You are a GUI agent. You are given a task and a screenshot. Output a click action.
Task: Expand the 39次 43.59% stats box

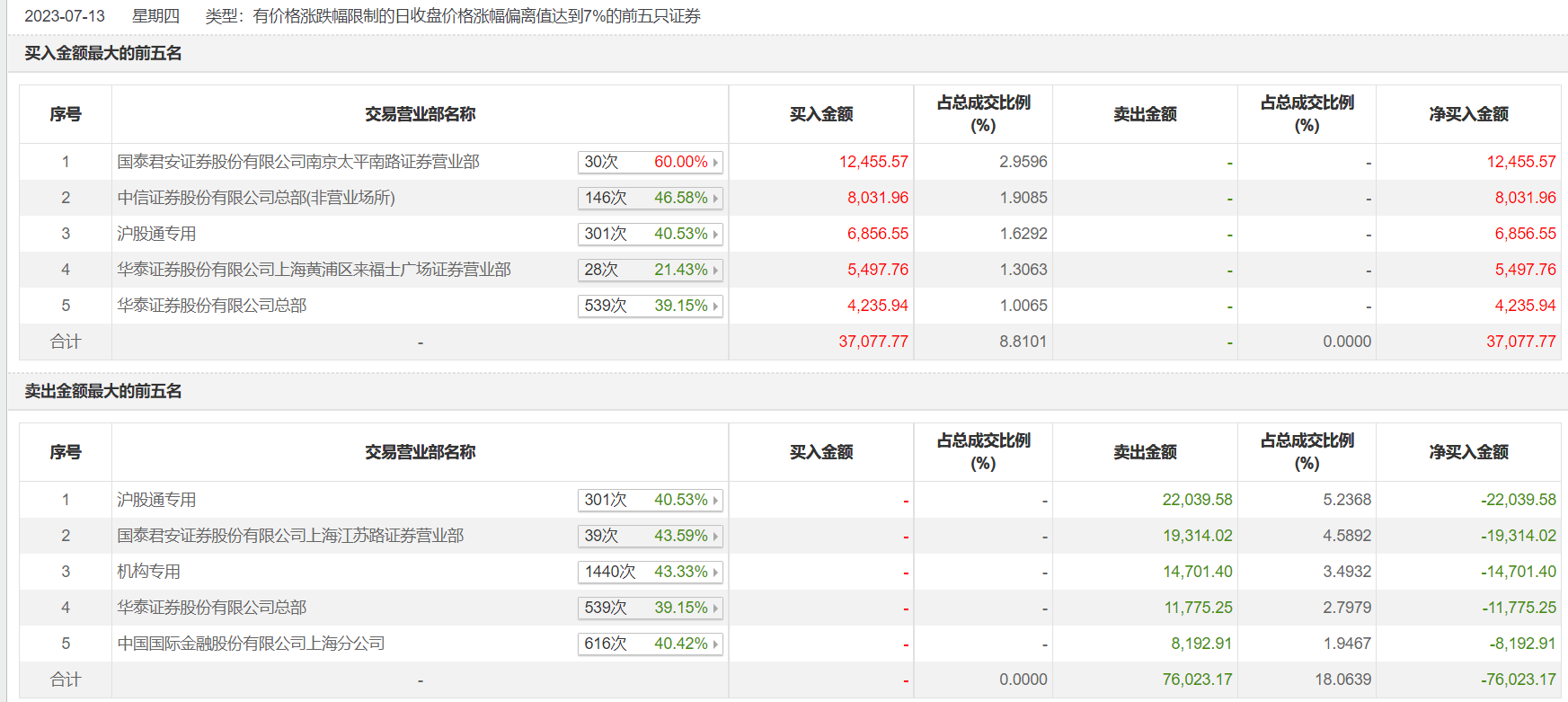(651, 536)
